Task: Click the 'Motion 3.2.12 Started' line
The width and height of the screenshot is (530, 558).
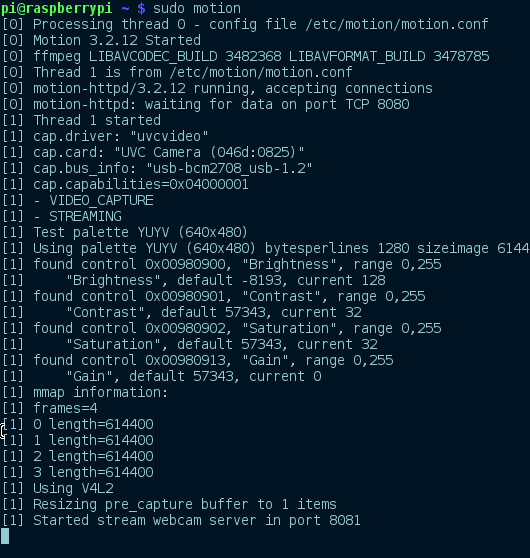Action: 117,40
